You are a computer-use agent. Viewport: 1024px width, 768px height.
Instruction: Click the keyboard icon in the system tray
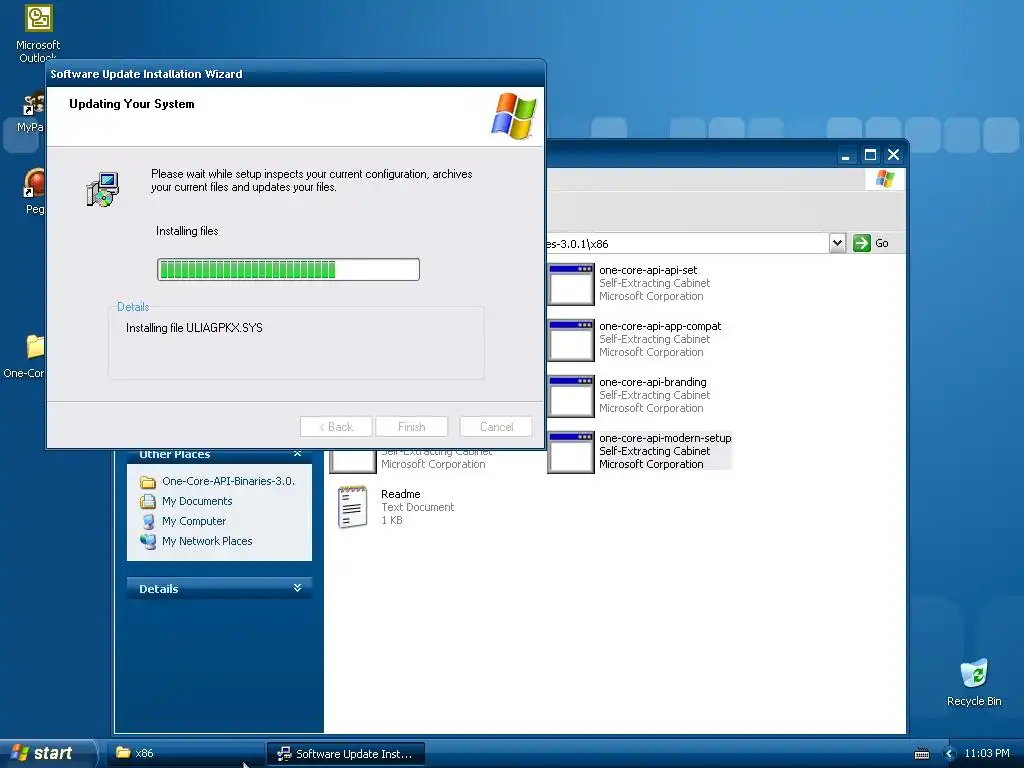coord(921,754)
